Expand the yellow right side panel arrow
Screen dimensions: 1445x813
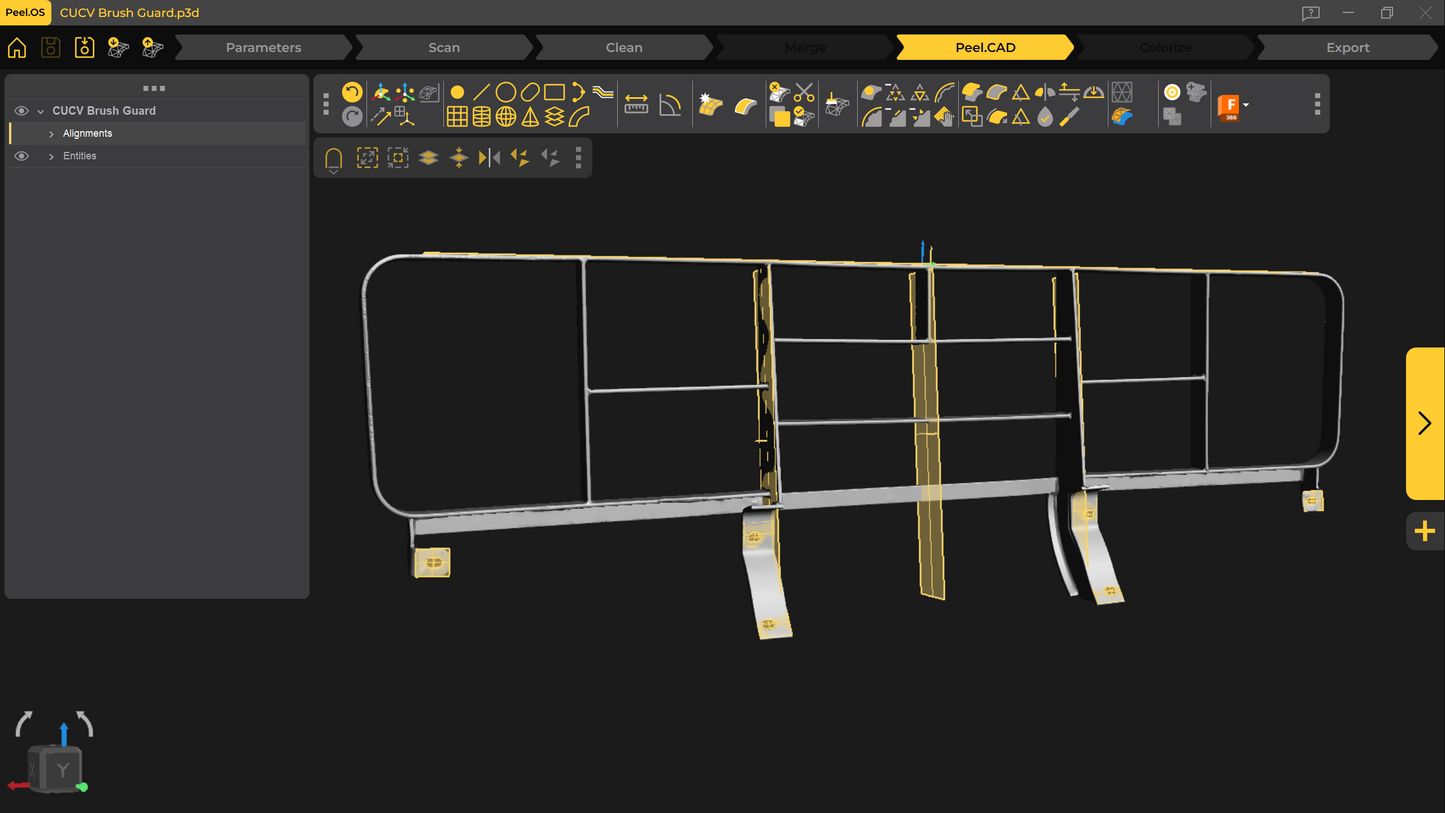click(1425, 423)
